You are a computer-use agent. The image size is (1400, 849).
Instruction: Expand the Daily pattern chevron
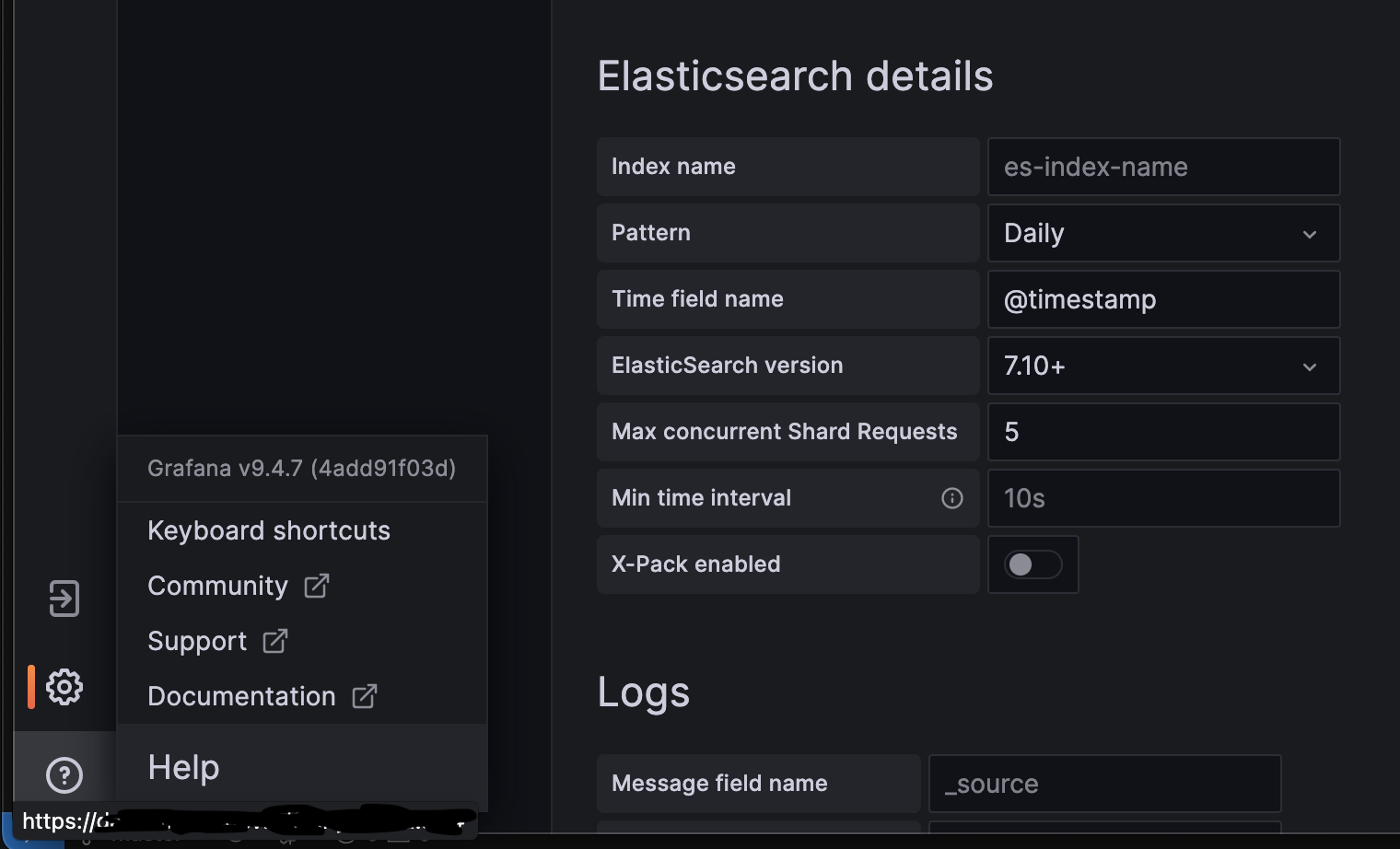click(1309, 234)
